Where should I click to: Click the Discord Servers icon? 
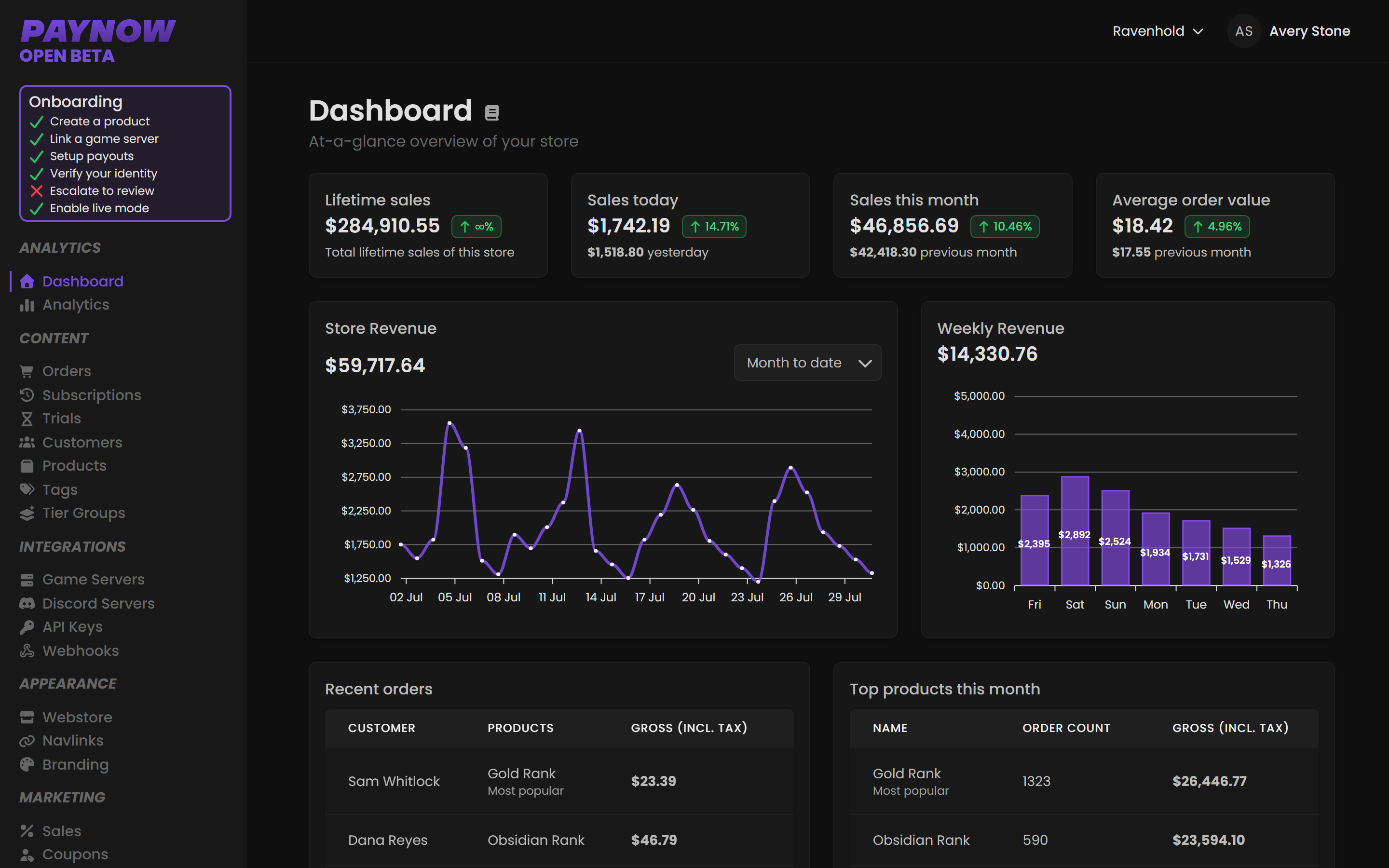pos(27,603)
